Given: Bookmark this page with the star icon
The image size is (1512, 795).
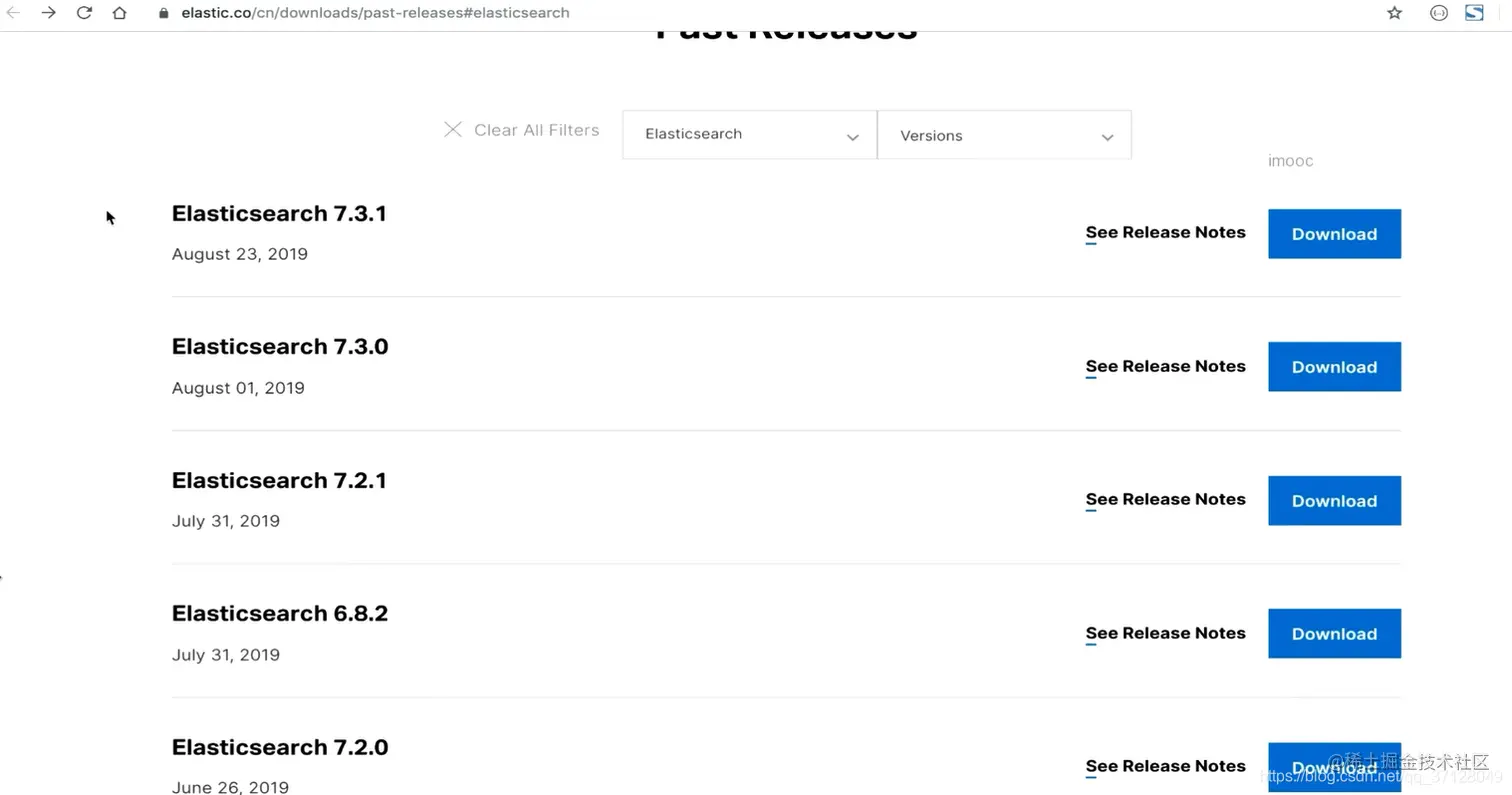Looking at the screenshot, I should click(x=1395, y=13).
